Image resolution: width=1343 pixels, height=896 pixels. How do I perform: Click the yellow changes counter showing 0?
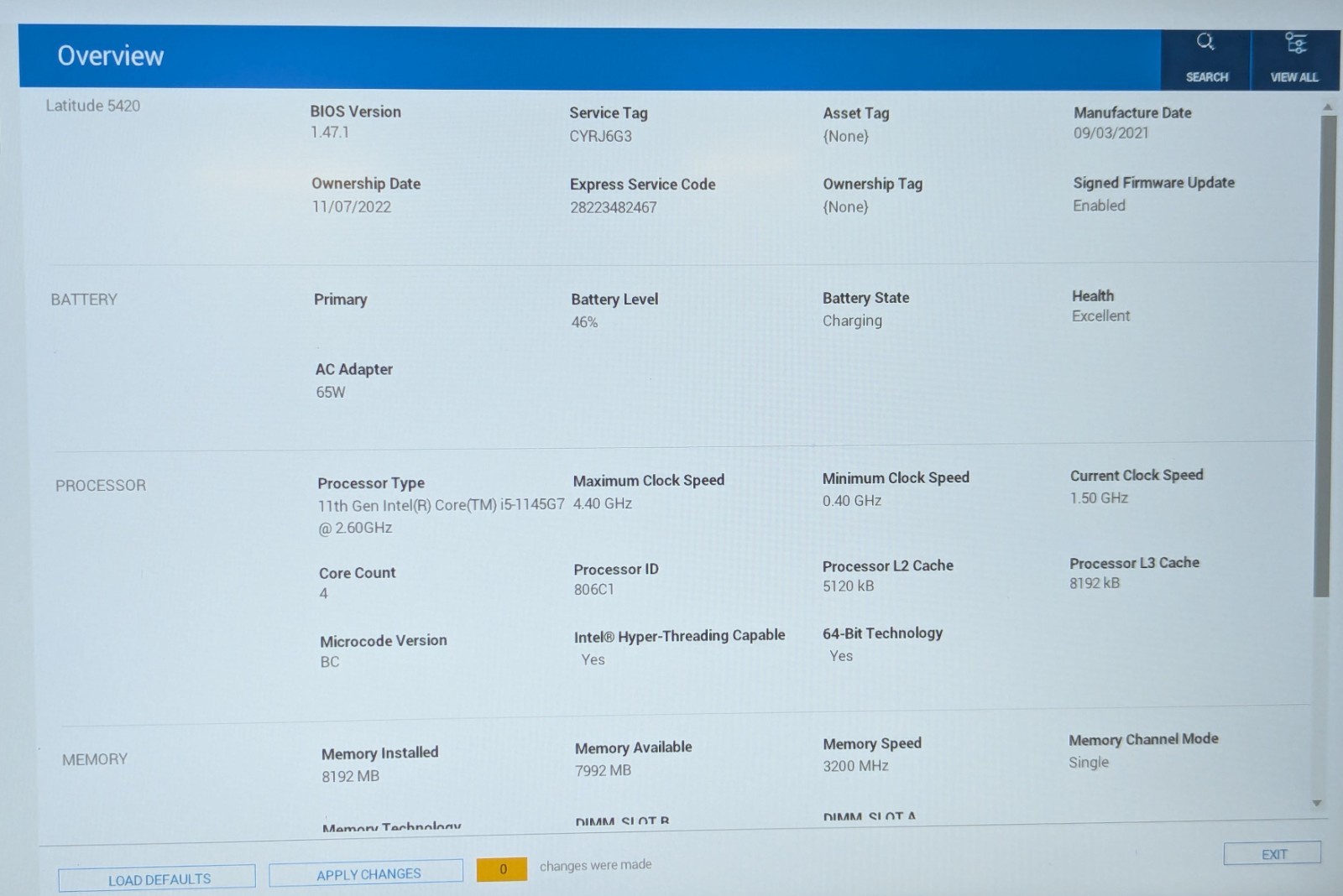point(502,869)
